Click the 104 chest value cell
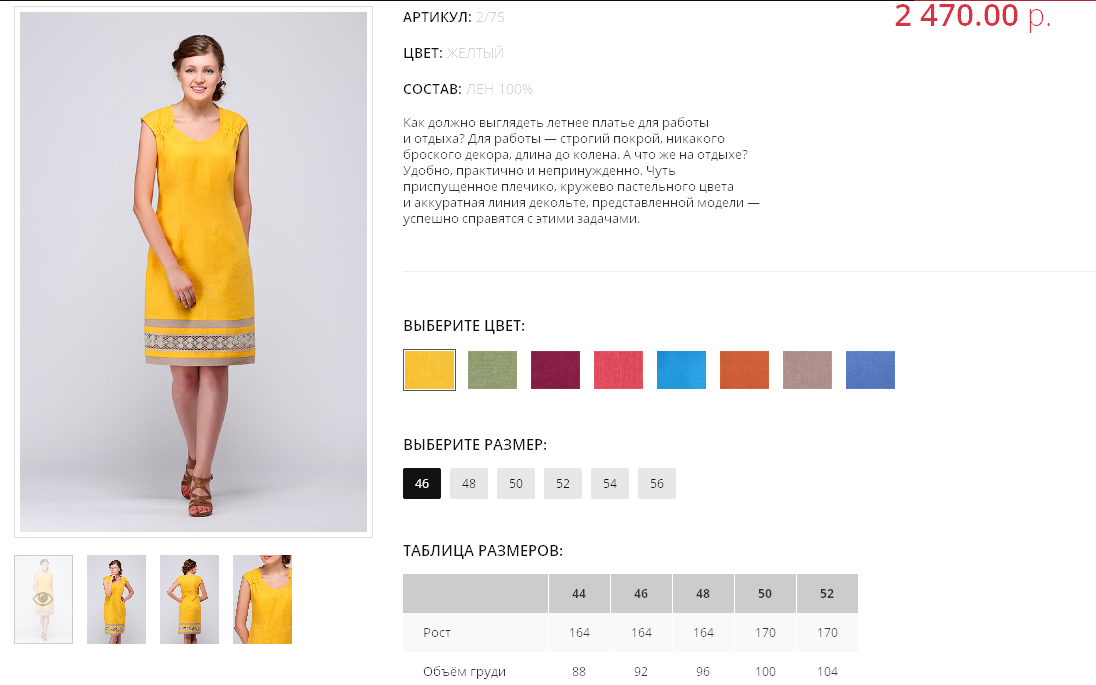The width and height of the screenshot is (1096, 685). [827, 672]
